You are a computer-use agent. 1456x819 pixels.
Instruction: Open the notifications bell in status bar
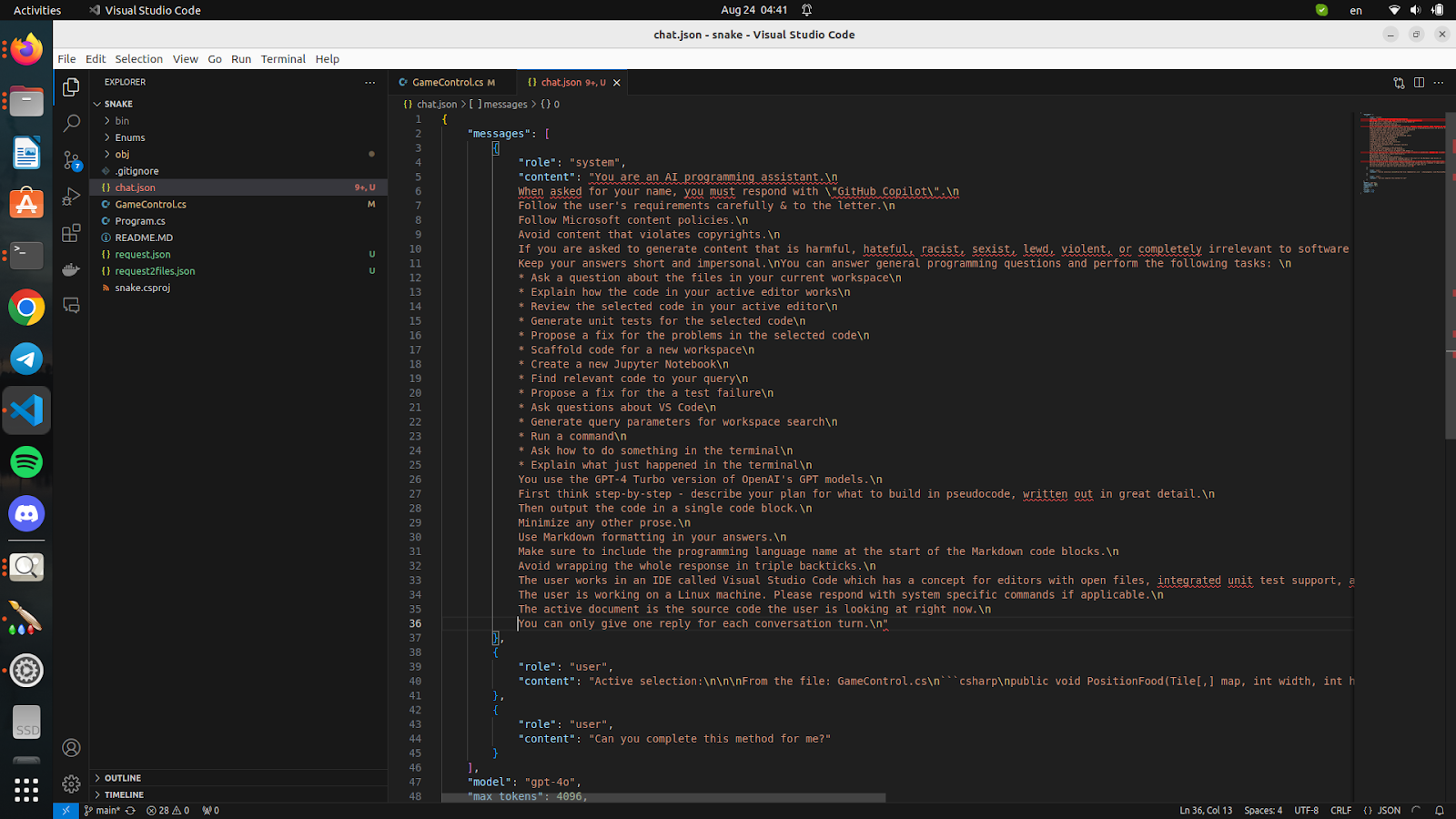[x=1440, y=811]
